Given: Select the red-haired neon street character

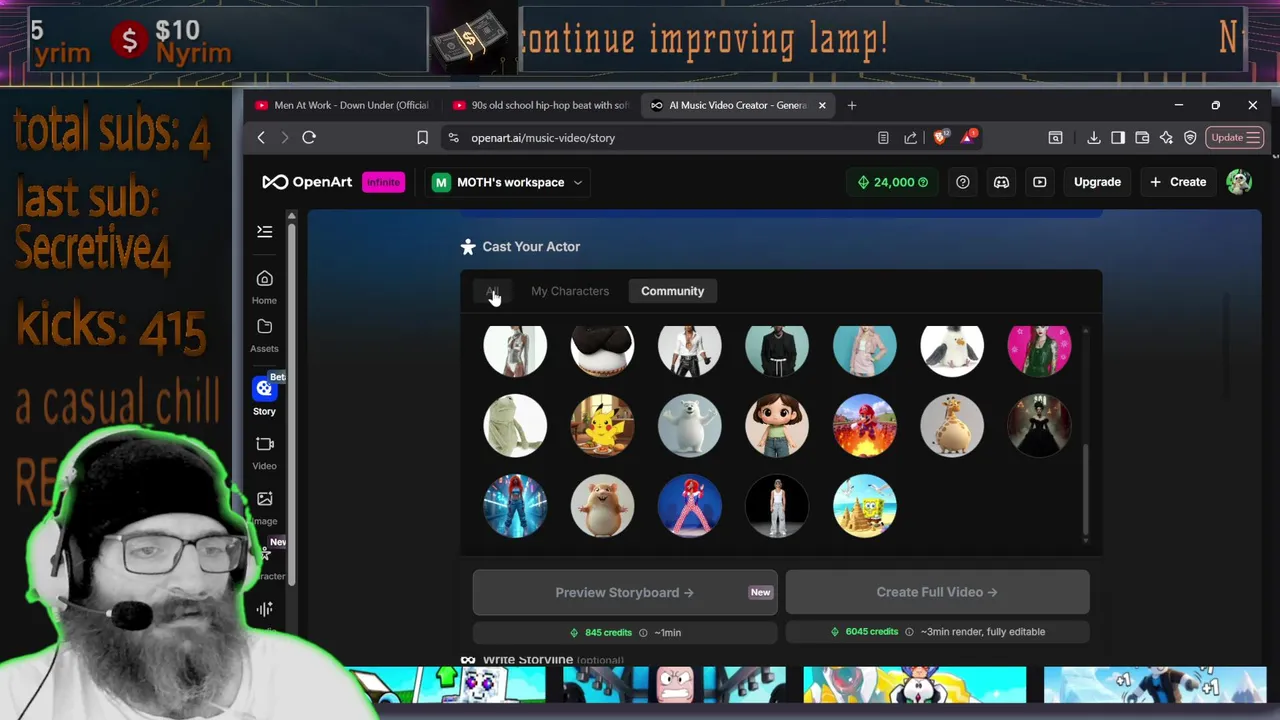Looking at the screenshot, I should [x=515, y=505].
